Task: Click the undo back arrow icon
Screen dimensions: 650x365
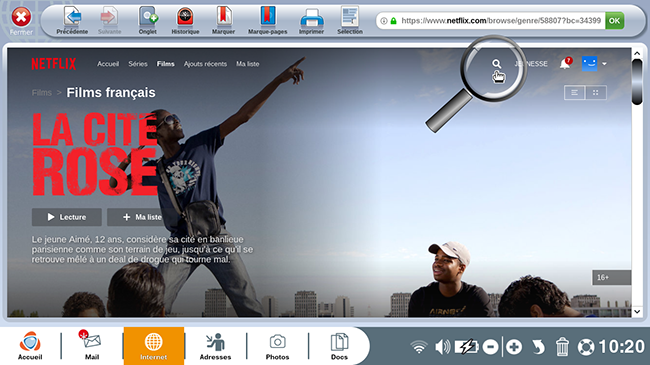Action: click(x=538, y=347)
